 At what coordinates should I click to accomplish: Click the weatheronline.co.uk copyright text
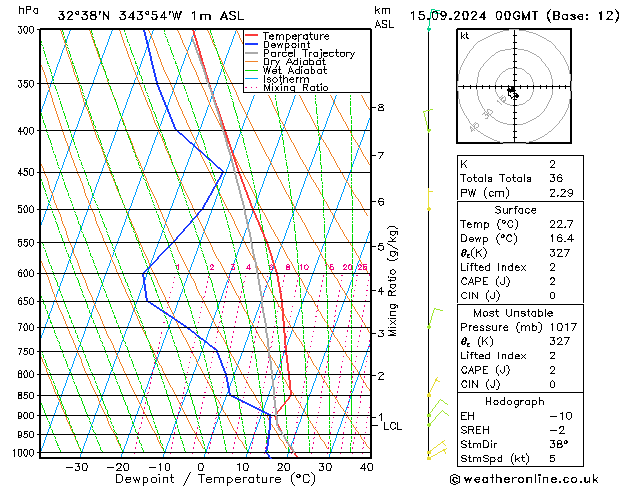point(524,479)
